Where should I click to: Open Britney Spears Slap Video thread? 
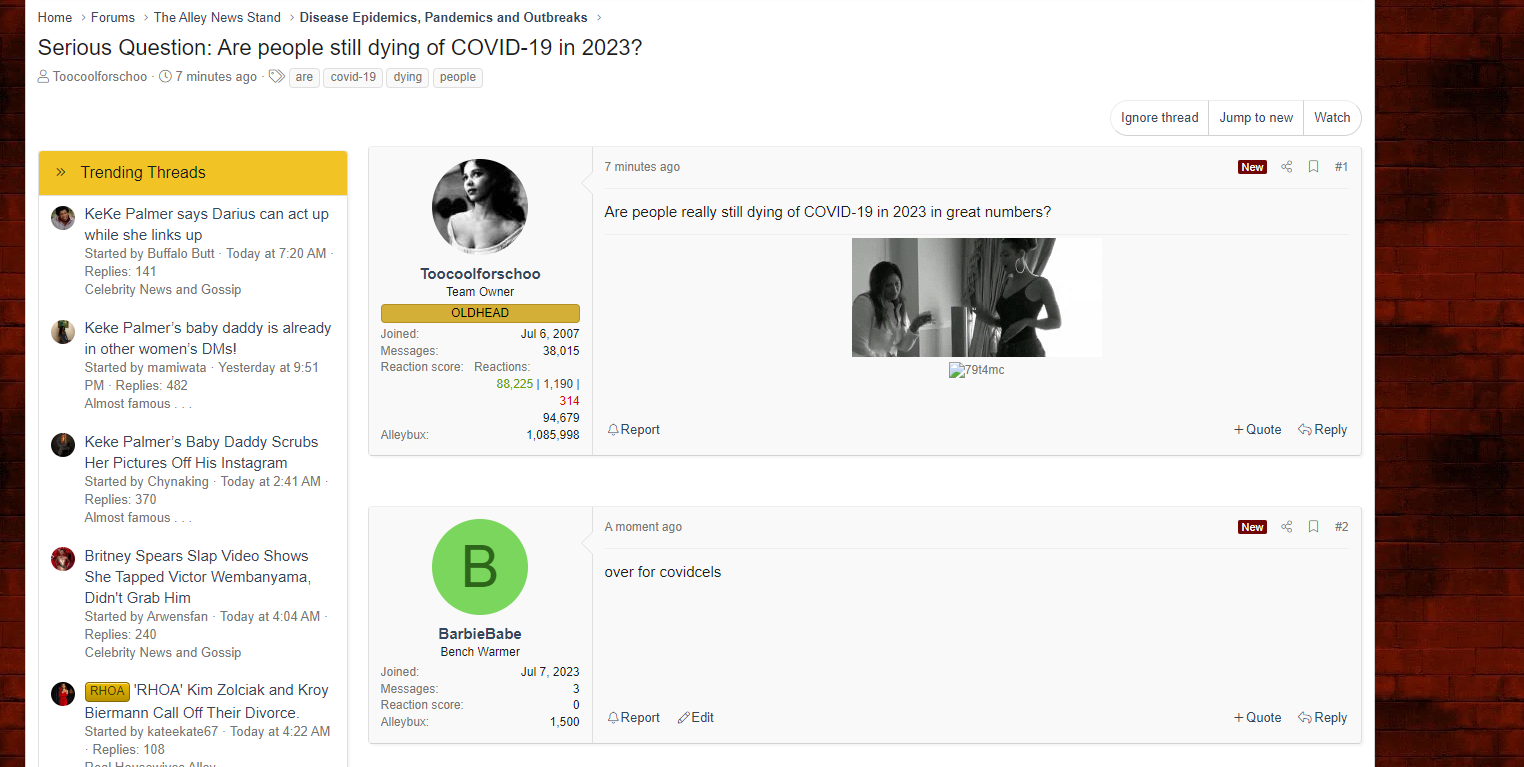198,577
